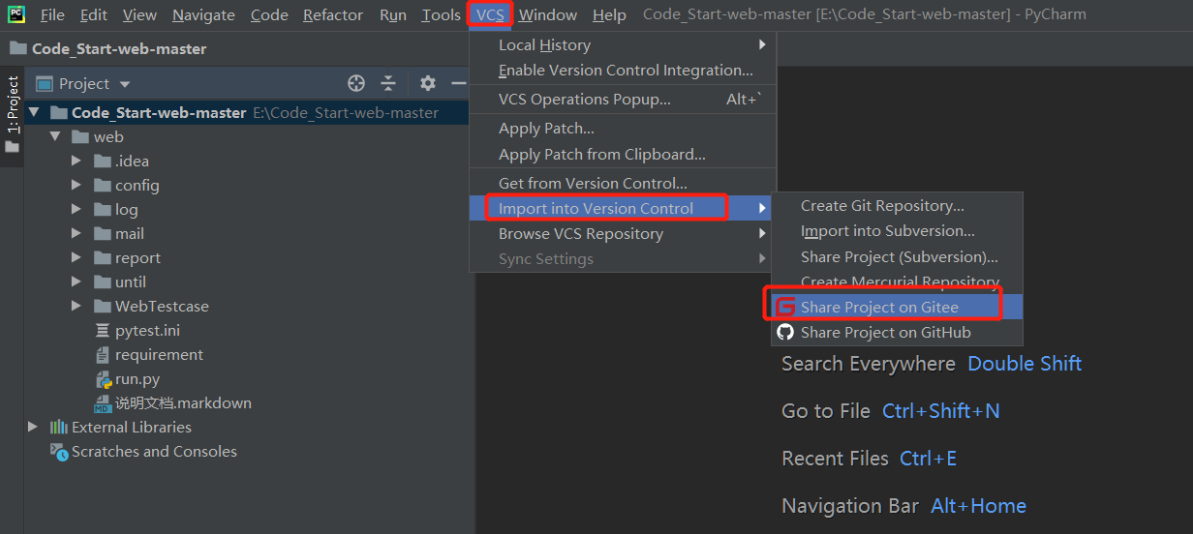Choose Create Mercurial Repository
The height and width of the screenshot is (534, 1193).
pos(897,281)
